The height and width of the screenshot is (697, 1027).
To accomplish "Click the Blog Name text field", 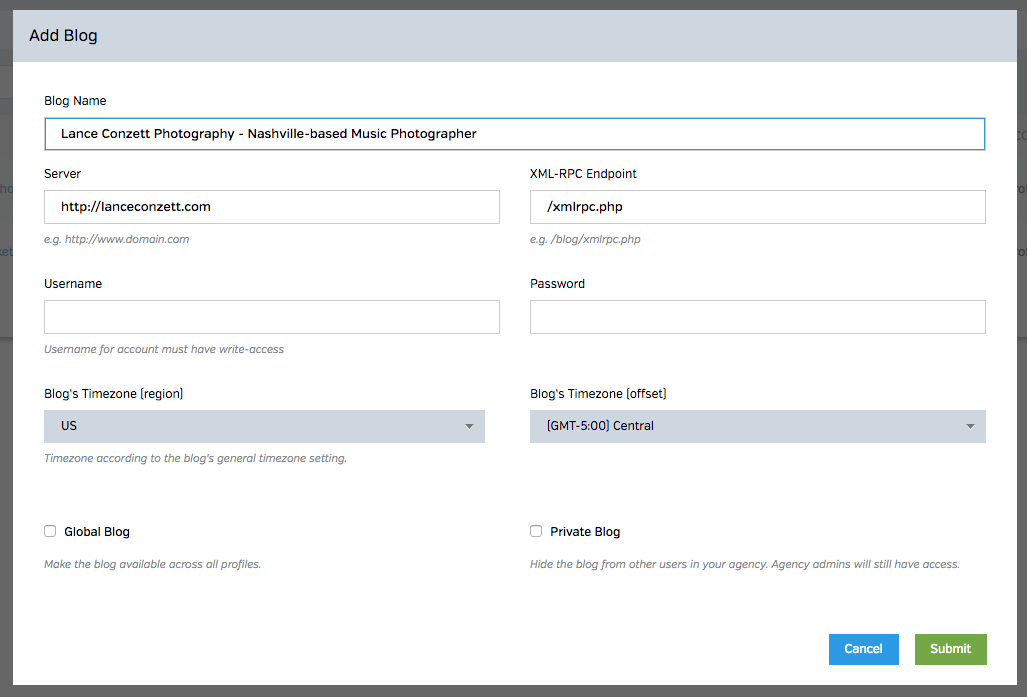I will pos(514,134).
